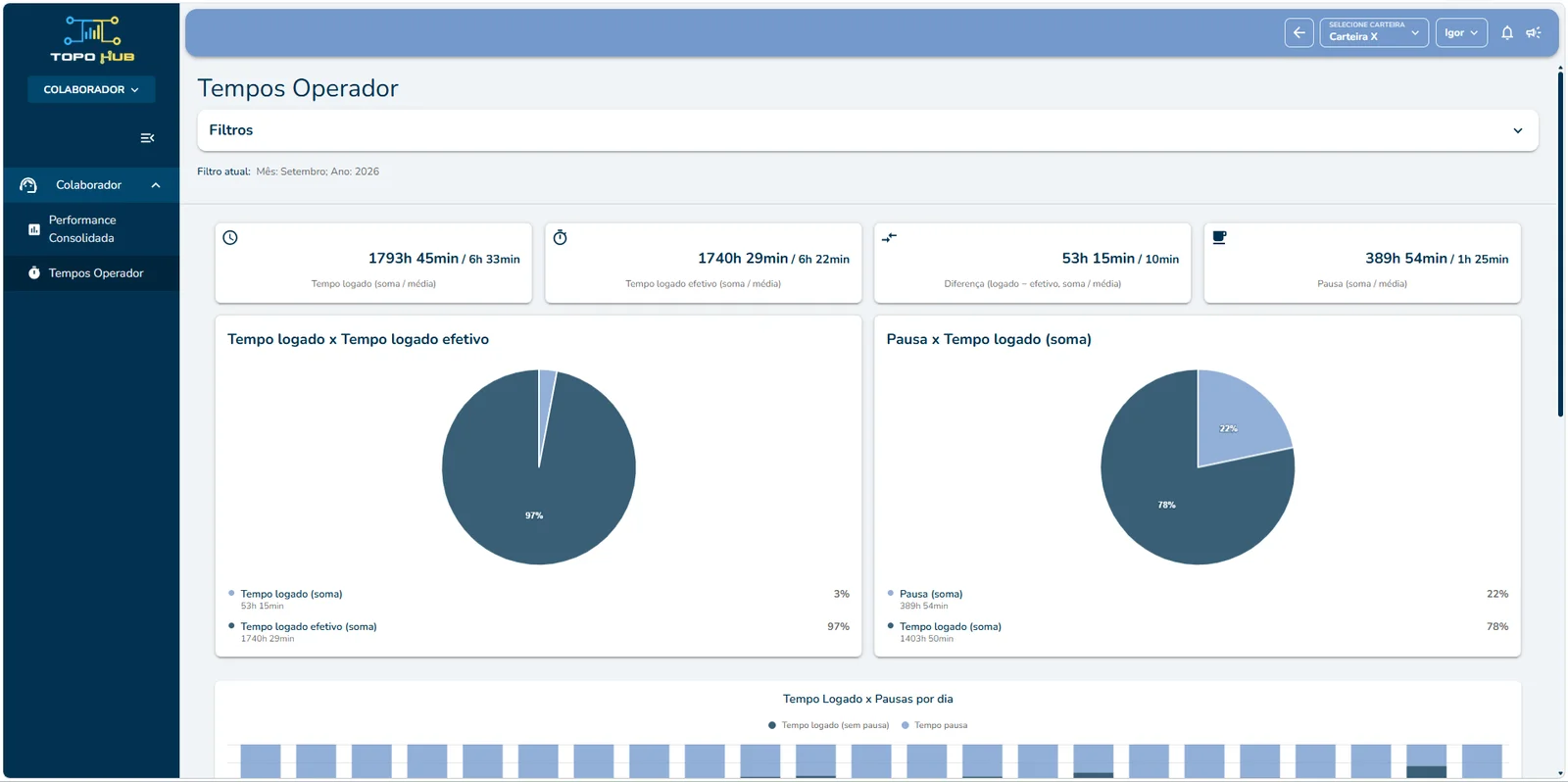Click the 53h 15min card value
Viewport: 1568px width, 782px height.
1099,259
